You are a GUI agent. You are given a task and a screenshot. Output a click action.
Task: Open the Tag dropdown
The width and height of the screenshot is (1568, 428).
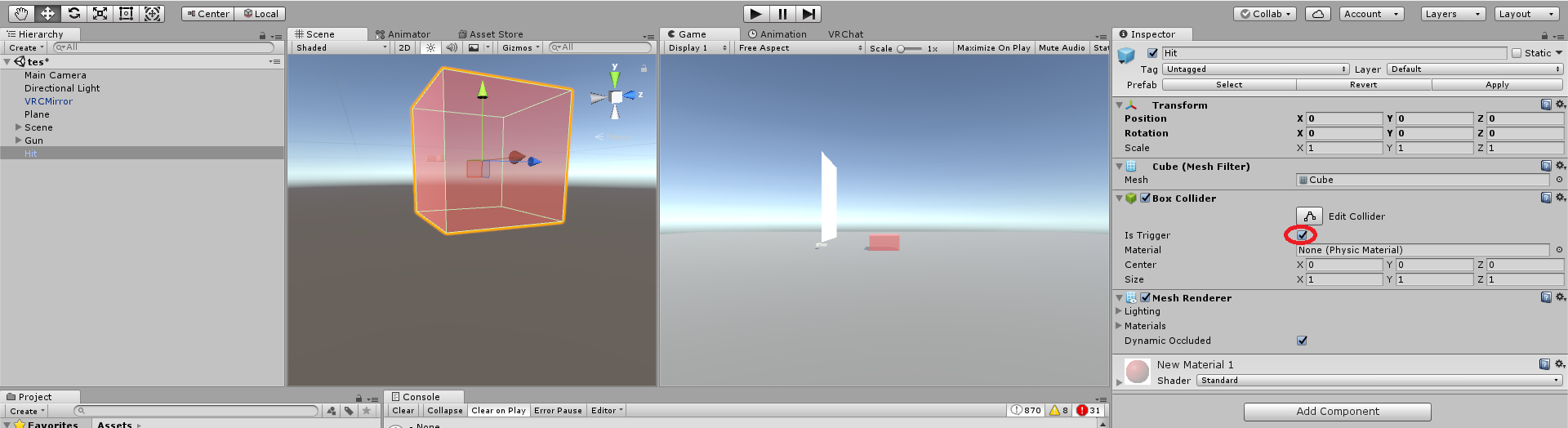[1256, 69]
